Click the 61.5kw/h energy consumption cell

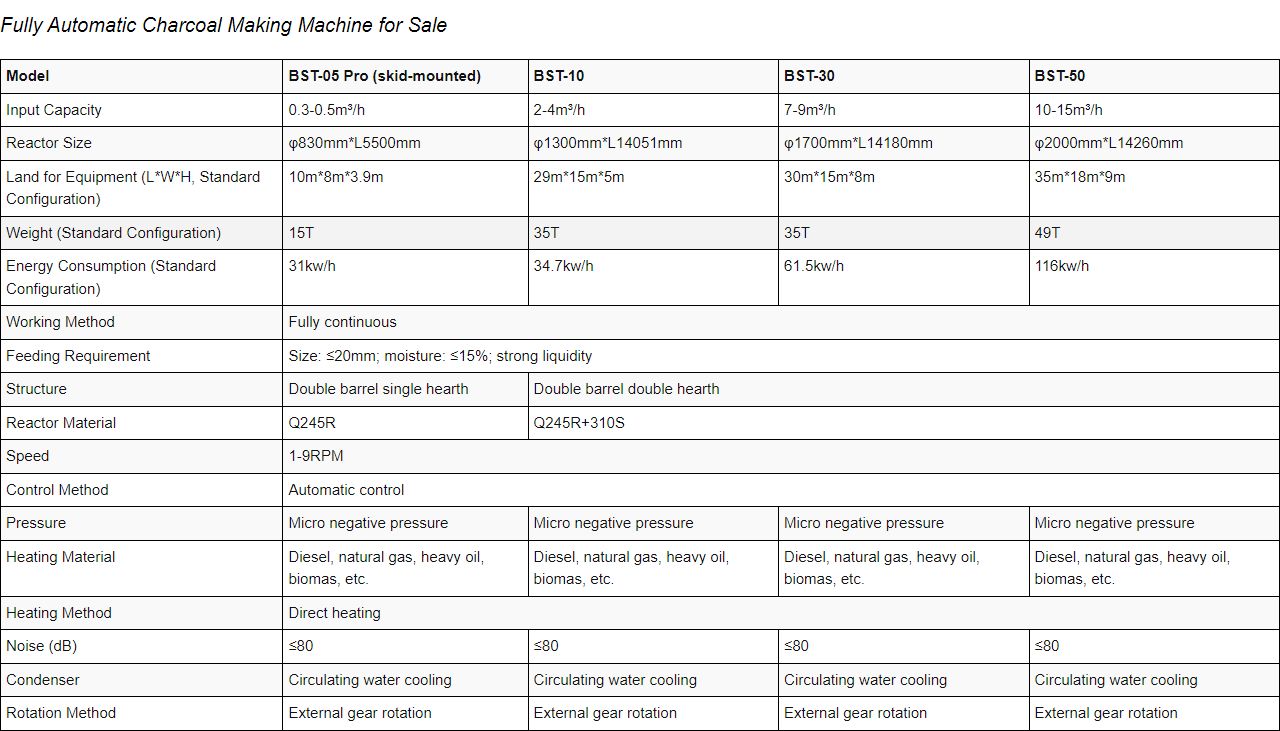pos(903,277)
